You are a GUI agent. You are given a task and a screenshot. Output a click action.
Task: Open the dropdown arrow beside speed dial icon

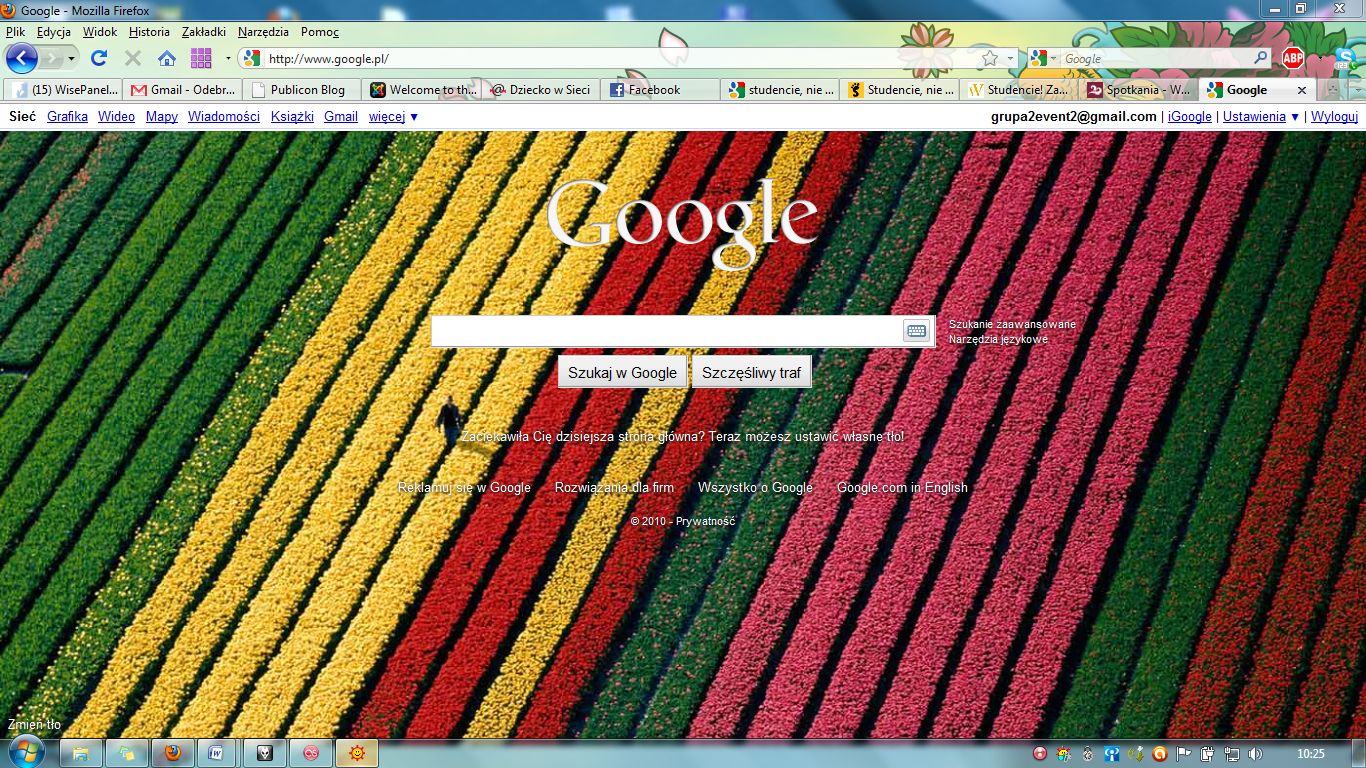[228, 59]
